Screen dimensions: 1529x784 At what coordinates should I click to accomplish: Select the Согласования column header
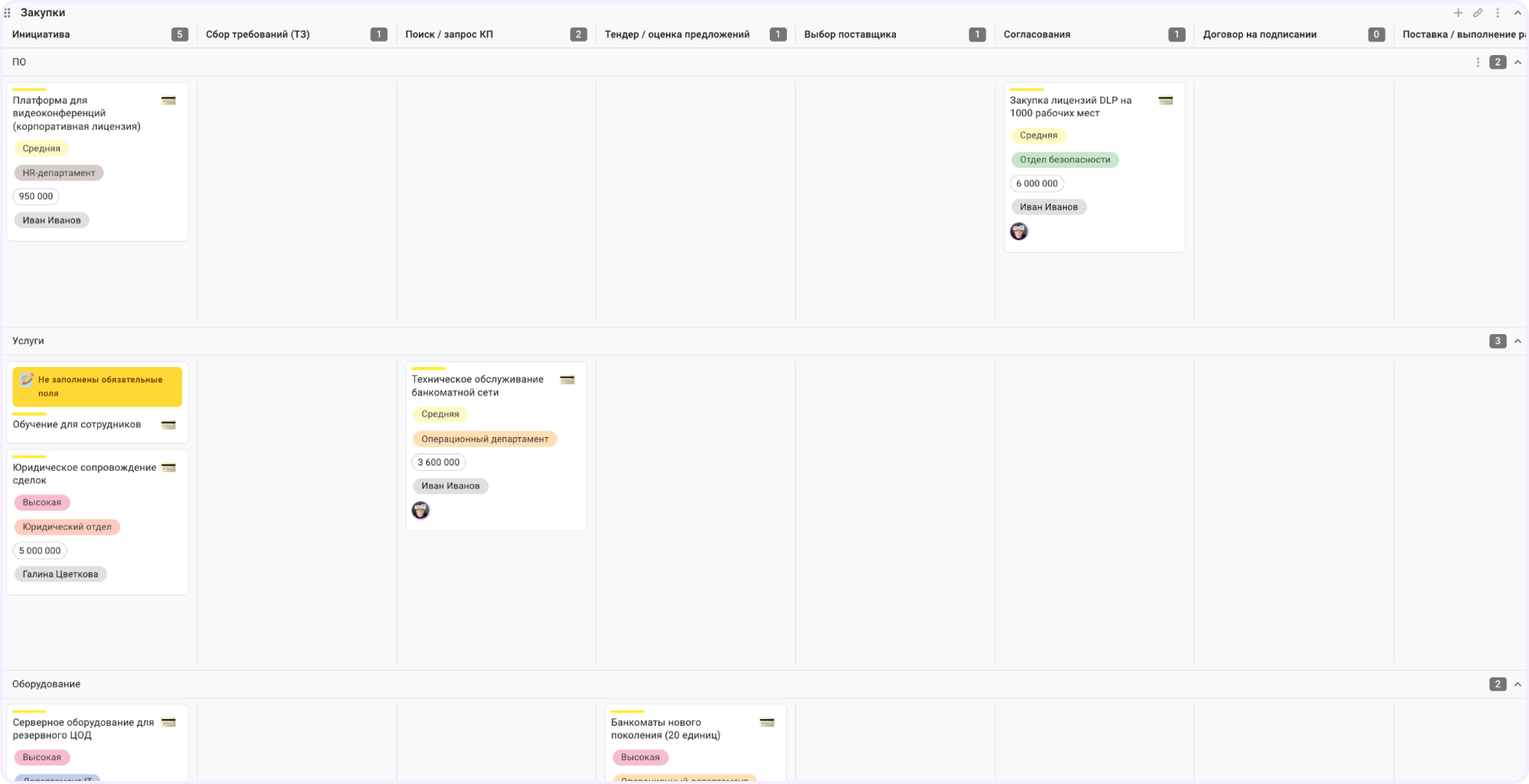1037,34
